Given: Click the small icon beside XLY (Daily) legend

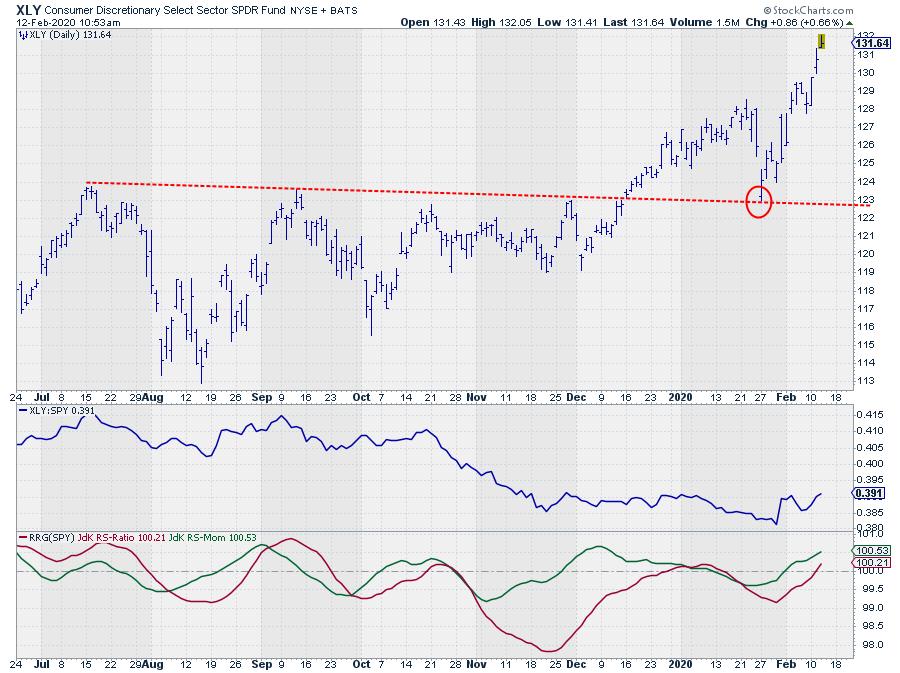Looking at the screenshot, I should point(23,35).
